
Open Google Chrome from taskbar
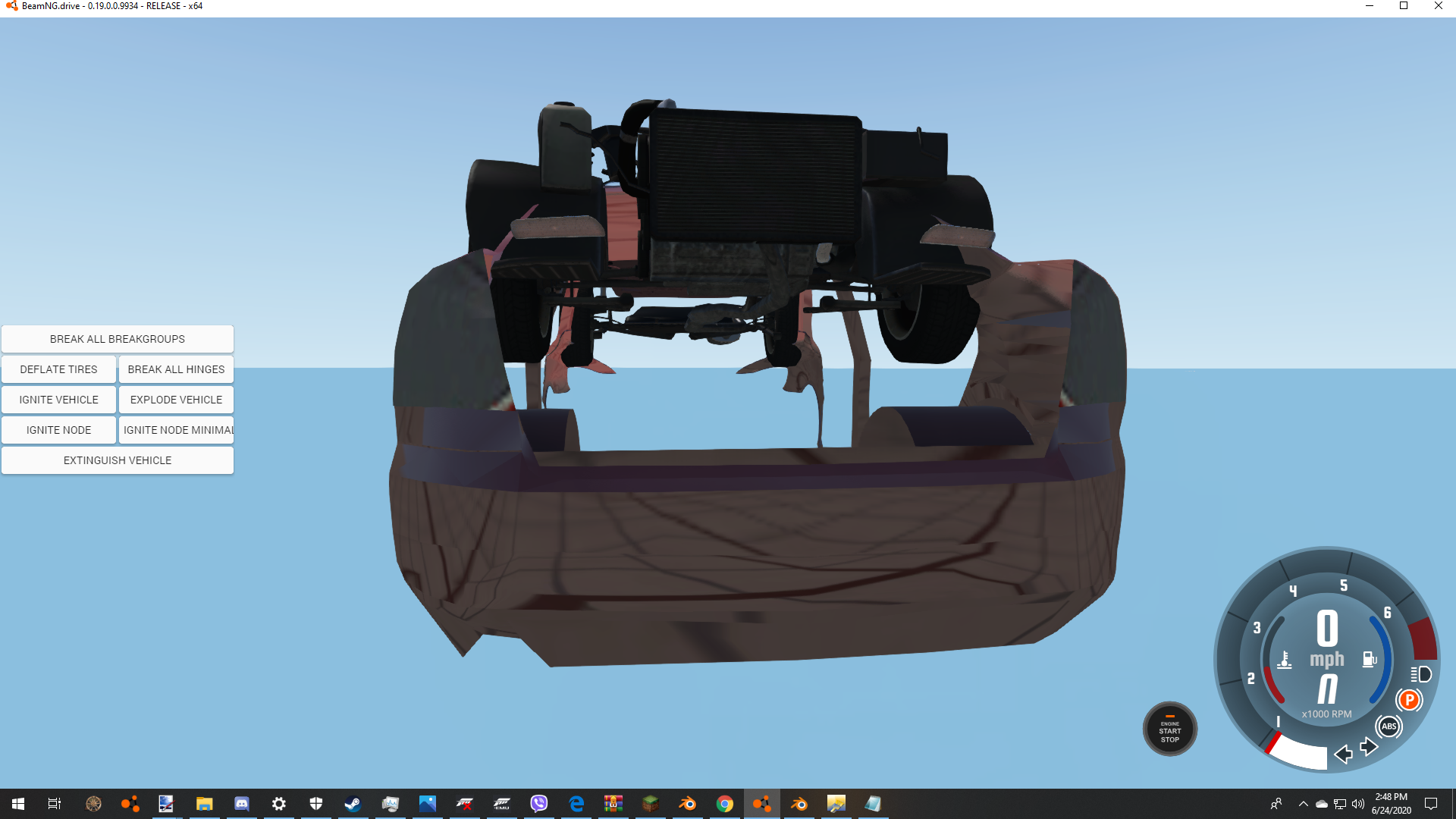tap(725, 804)
